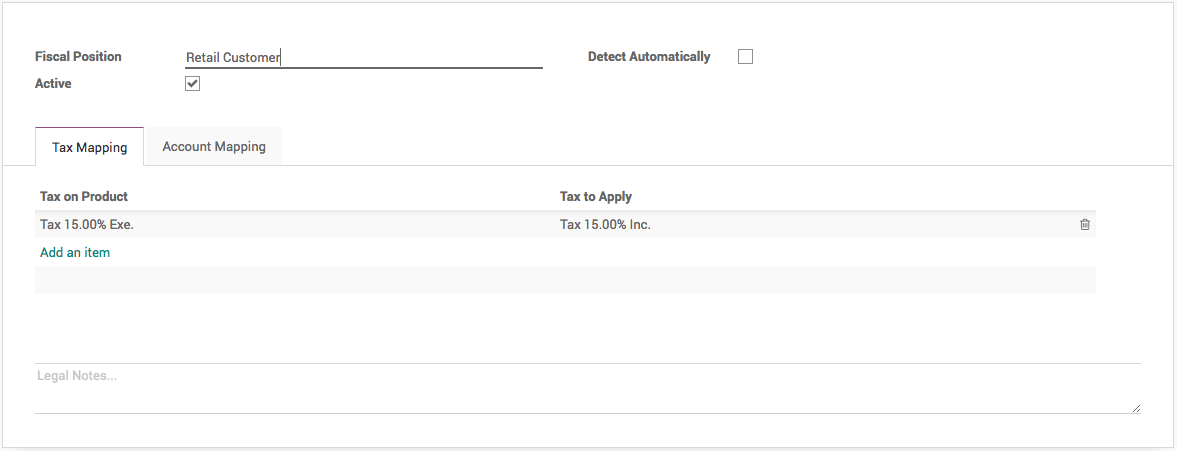This screenshot has width=1177, height=451.
Task: Switch to the Account Mapping tab
Action: [214, 146]
